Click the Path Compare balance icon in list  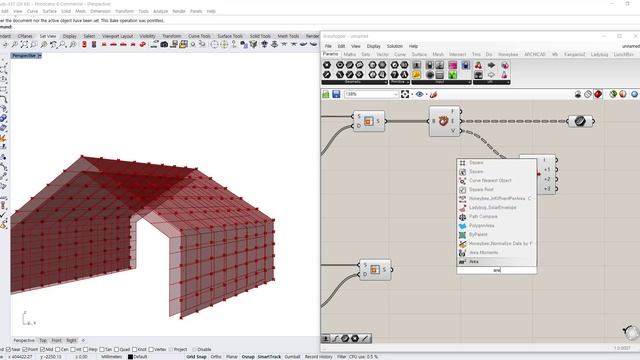point(462,217)
